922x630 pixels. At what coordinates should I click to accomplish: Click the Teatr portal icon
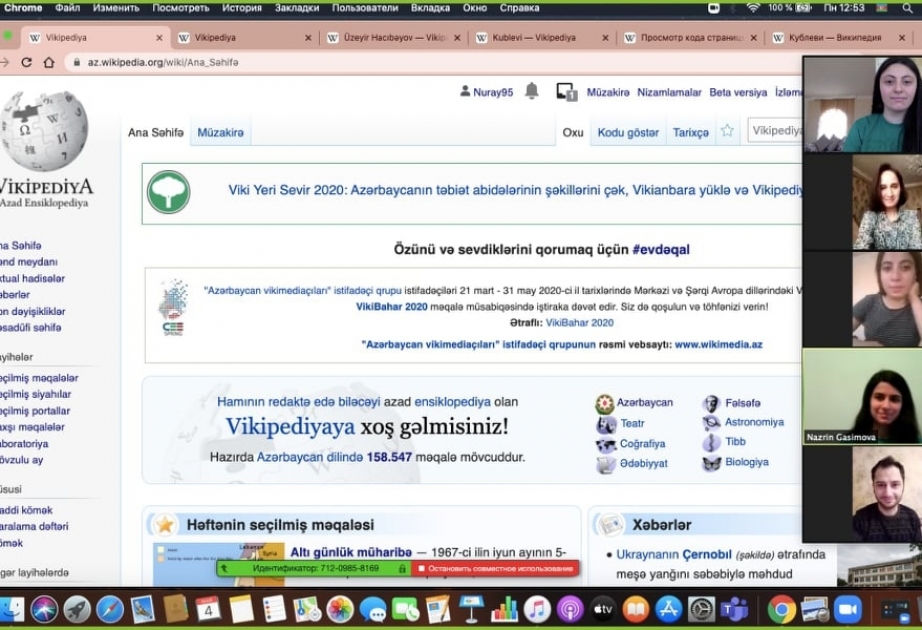[x=605, y=424]
